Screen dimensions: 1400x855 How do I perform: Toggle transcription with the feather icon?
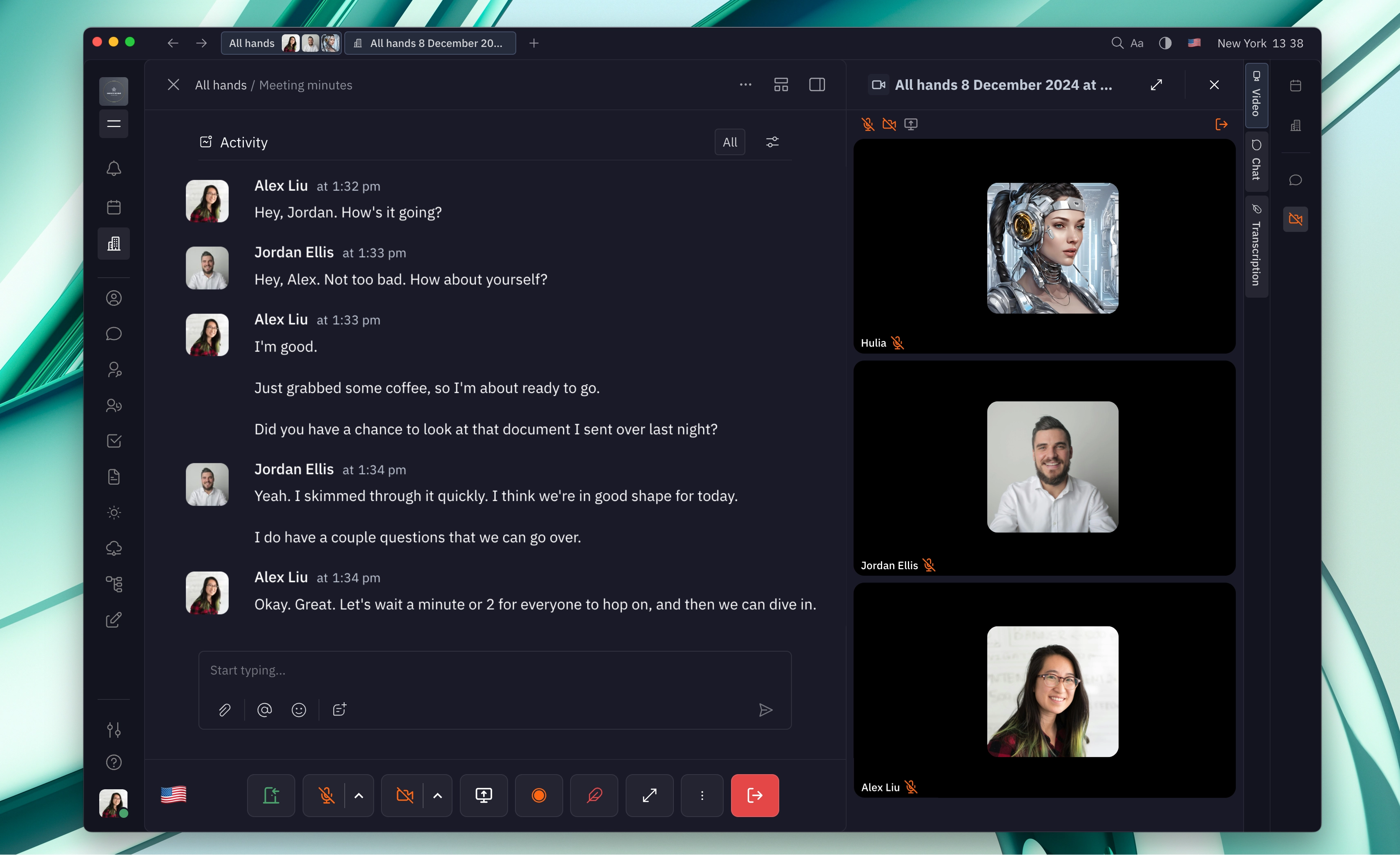[x=594, y=795]
